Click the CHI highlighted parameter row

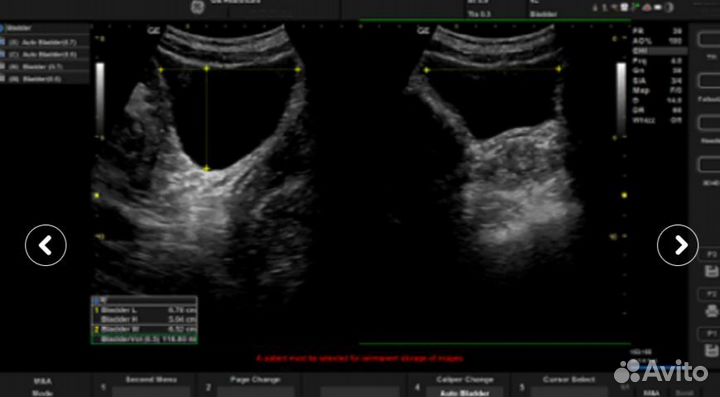point(659,51)
